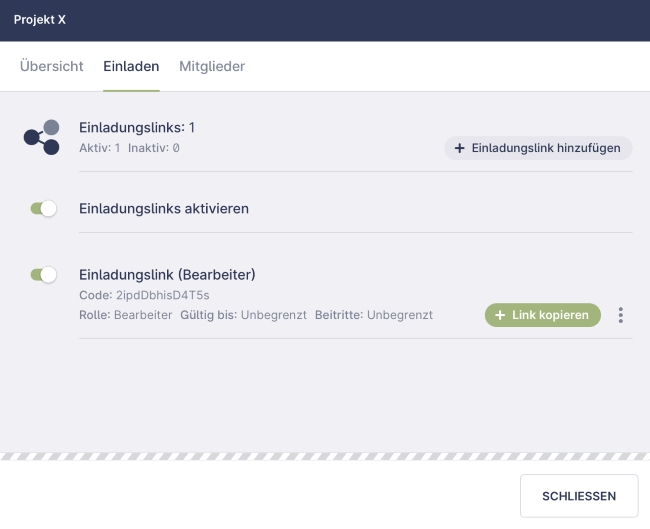650x529 pixels.
Task: Switch to the Übersicht tab
Action: pos(51,66)
